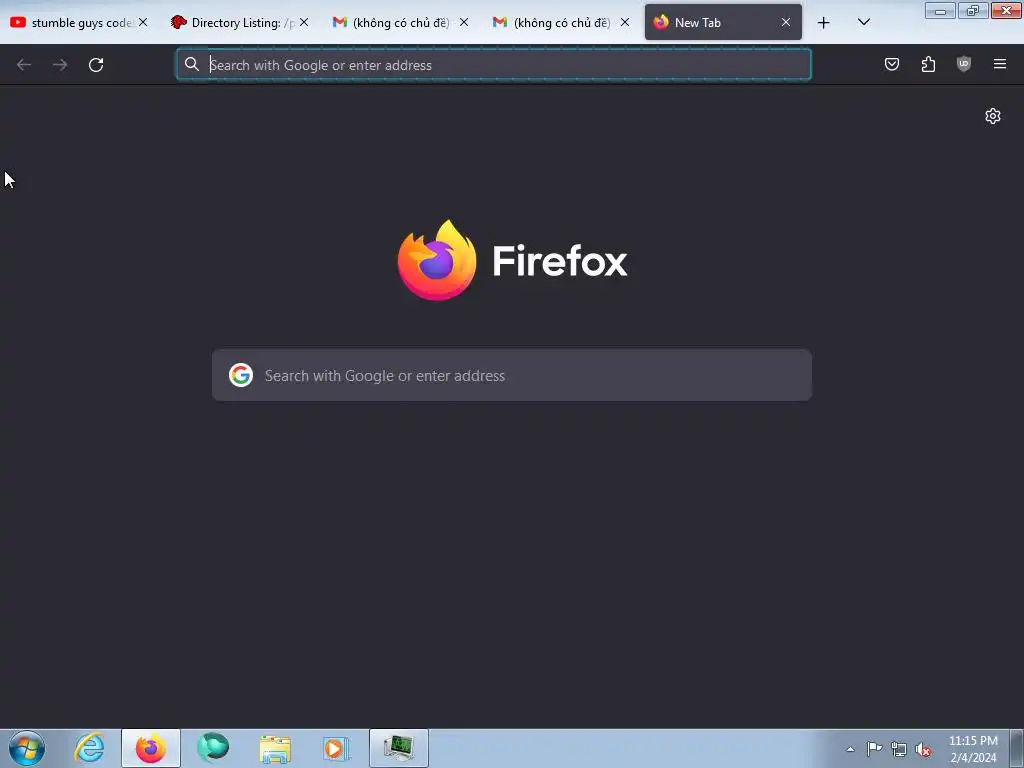
Task: Open network status tray icon
Action: 899,749
